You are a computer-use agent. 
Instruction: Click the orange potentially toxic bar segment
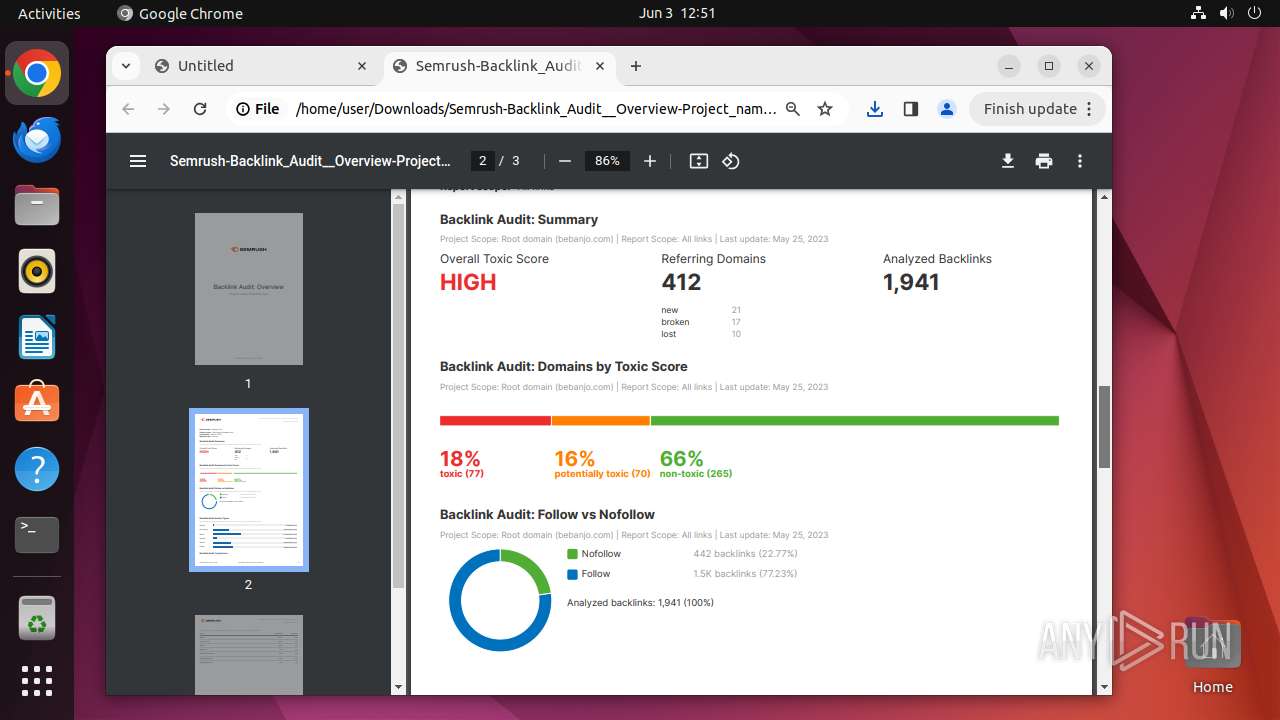click(x=600, y=421)
